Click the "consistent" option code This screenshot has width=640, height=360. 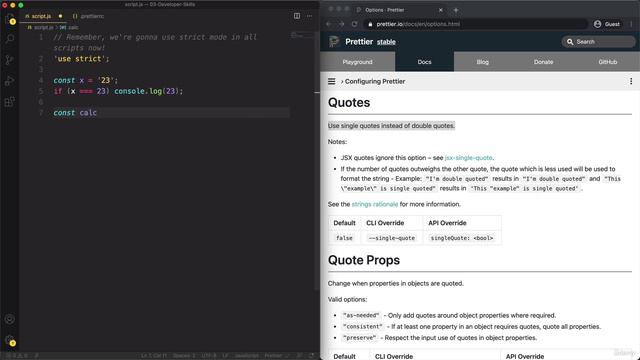pos(363,327)
